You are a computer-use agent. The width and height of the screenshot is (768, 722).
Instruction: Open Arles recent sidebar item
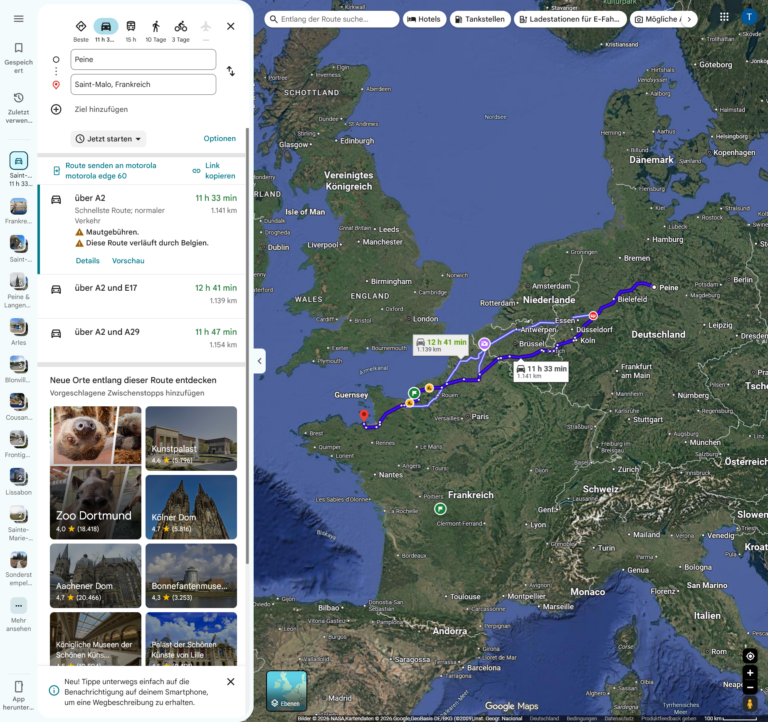[x=19, y=332]
